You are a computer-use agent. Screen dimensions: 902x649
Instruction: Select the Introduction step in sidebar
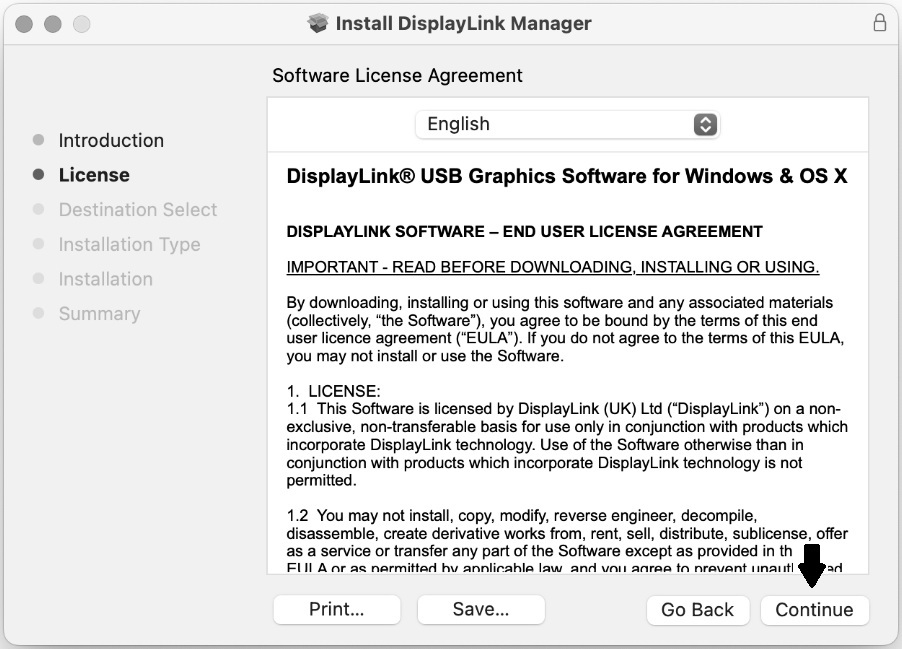click(111, 140)
